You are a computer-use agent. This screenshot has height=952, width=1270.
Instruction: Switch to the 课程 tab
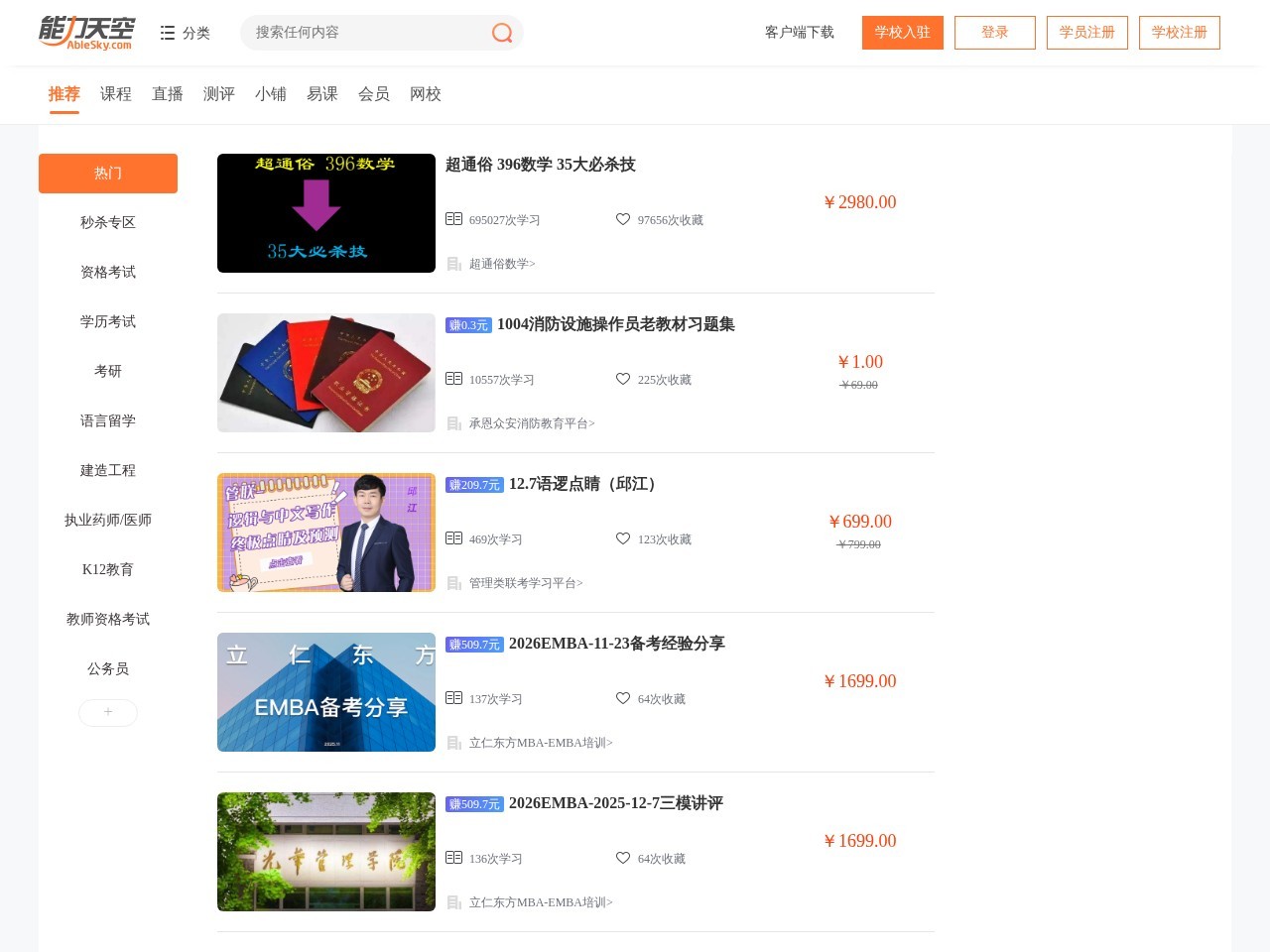point(115,93)
